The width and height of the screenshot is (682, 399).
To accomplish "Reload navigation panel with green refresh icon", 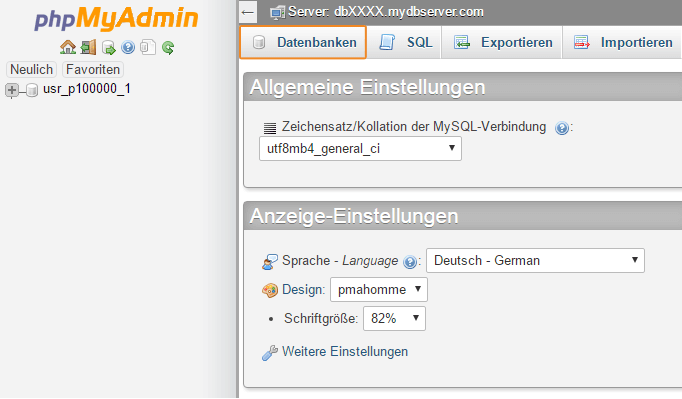I will click(x=168, y=47).
